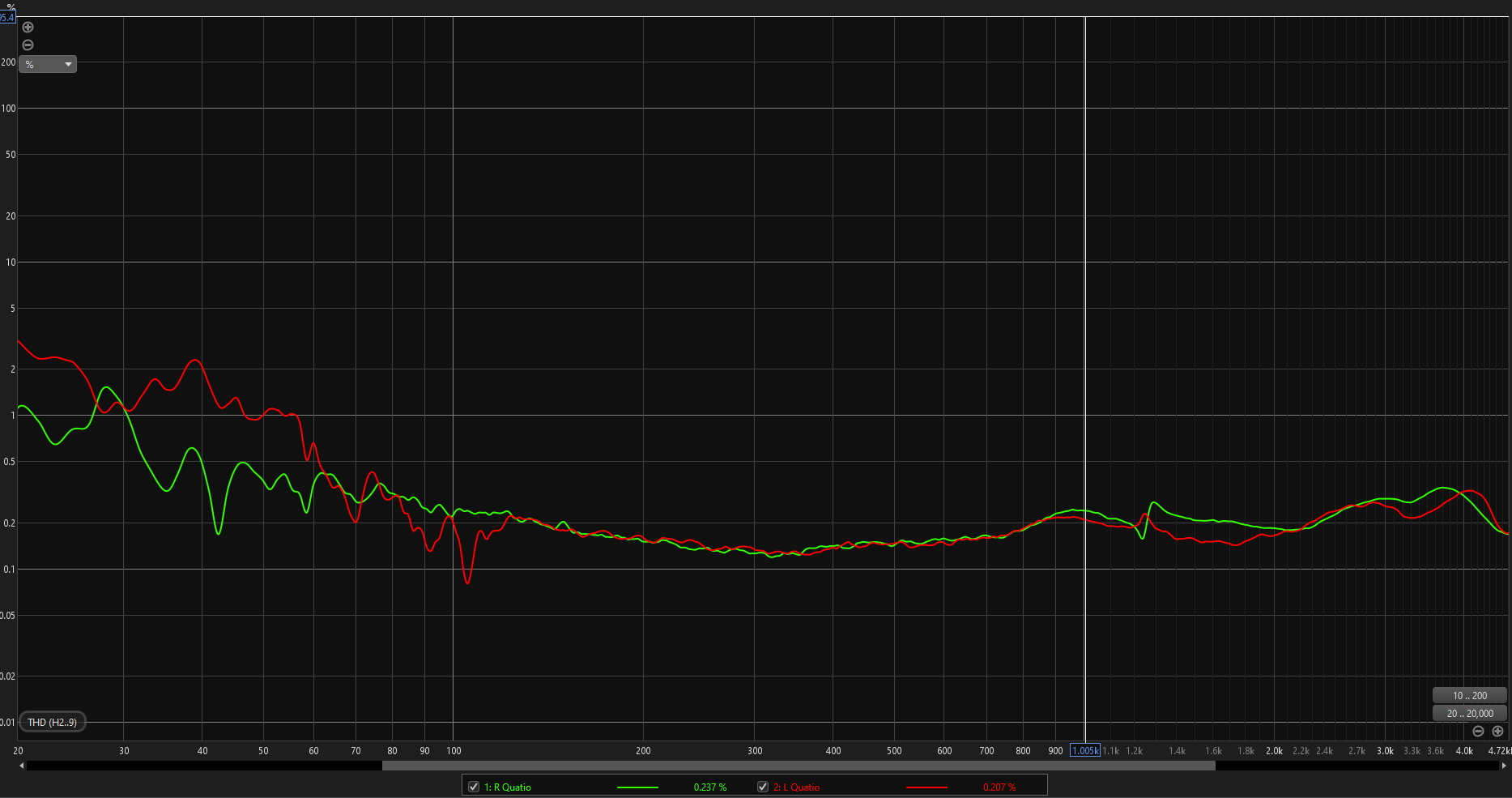
Task: Click the 1: R Quatio legend label
Action: click(508, 787)
